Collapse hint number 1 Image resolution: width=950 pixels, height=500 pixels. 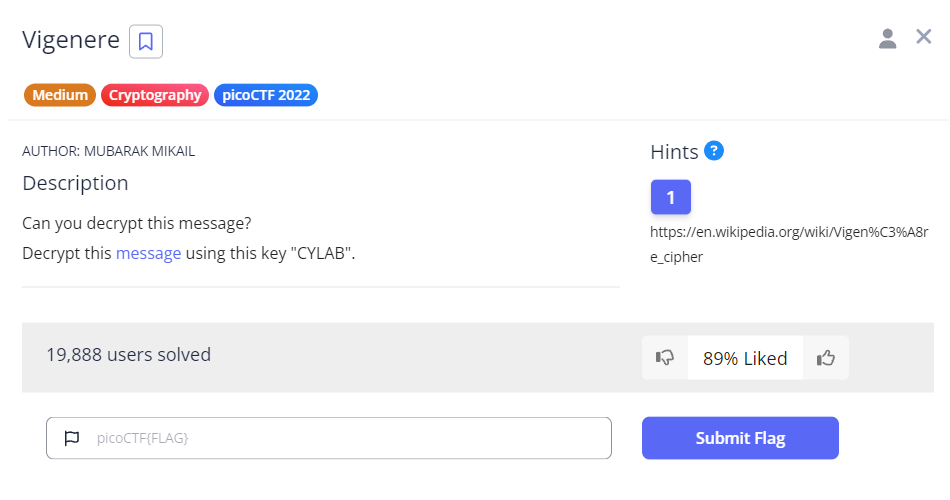pos(670,197)
